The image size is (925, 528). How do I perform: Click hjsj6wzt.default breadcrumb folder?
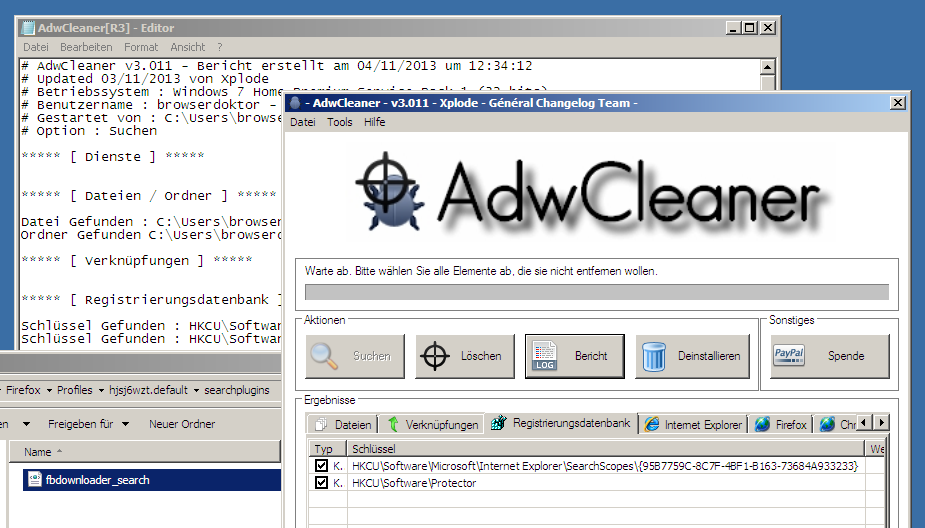coord(148,391)
